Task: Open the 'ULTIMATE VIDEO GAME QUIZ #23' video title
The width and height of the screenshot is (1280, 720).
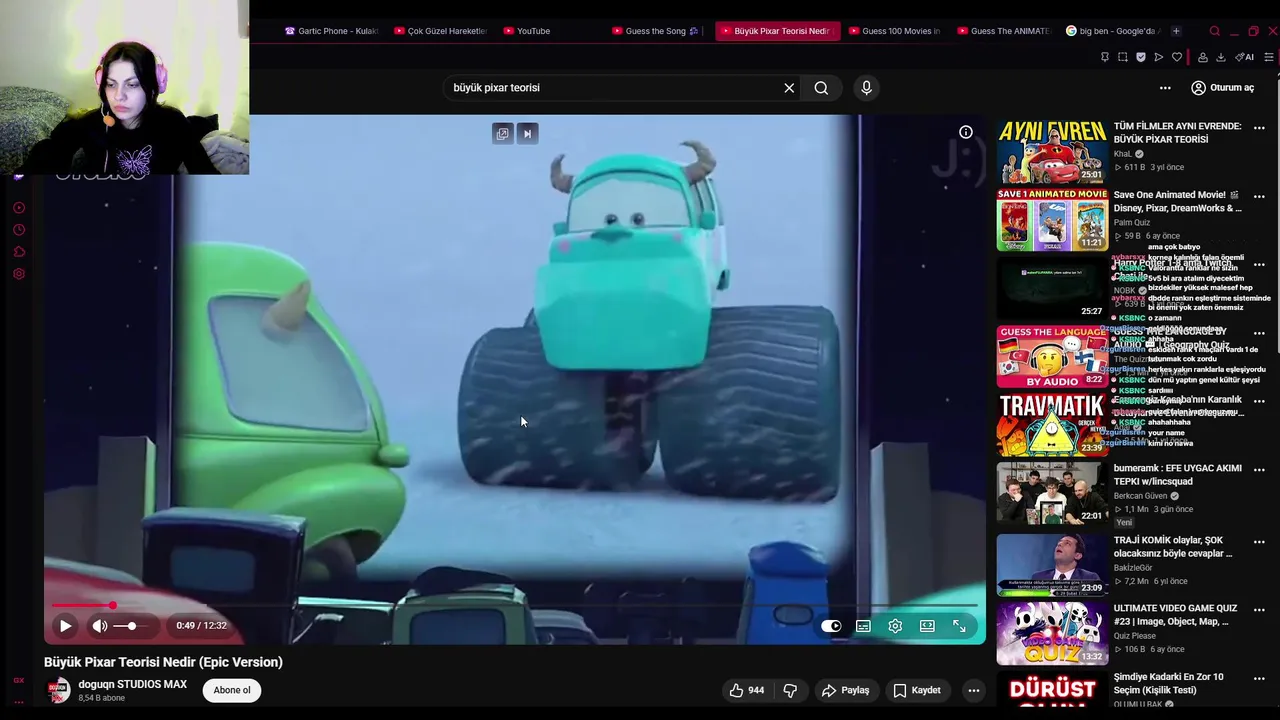Action: coord(1175,614)
